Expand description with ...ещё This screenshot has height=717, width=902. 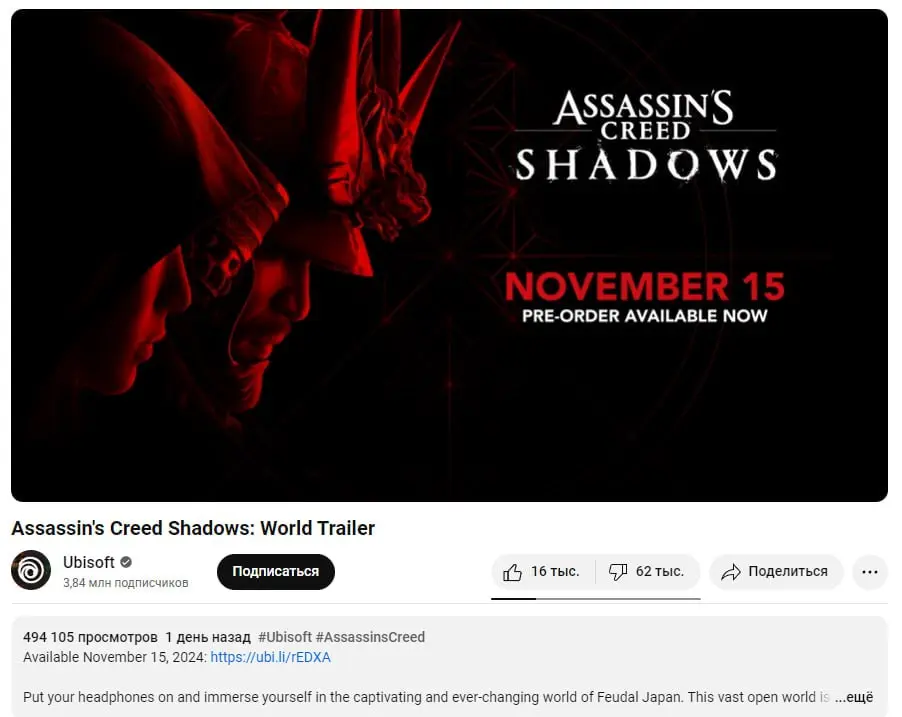(854, 697)
